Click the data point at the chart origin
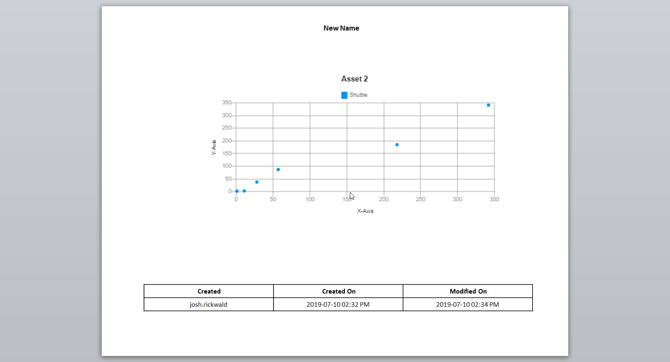The image size is (670, 362). pos(237,191)
